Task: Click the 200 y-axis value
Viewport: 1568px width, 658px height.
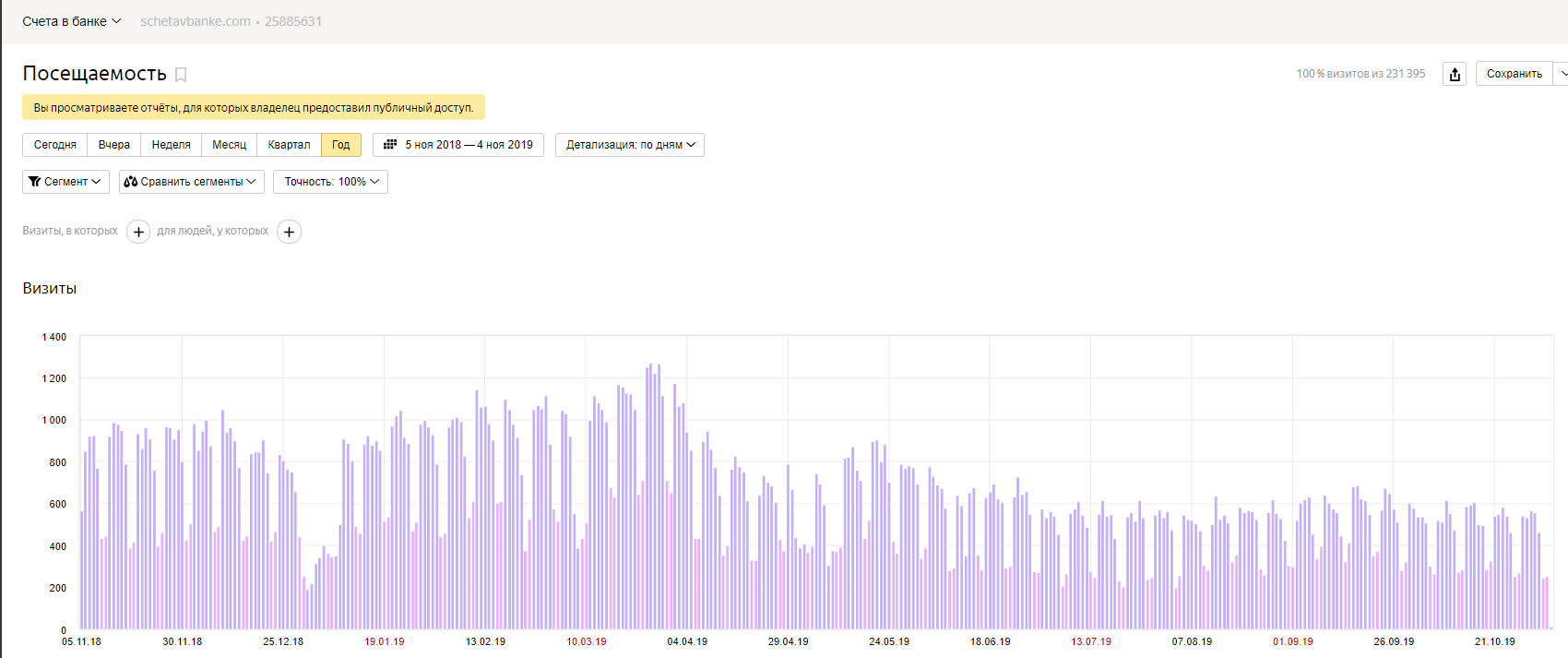Action: point(58,588)
